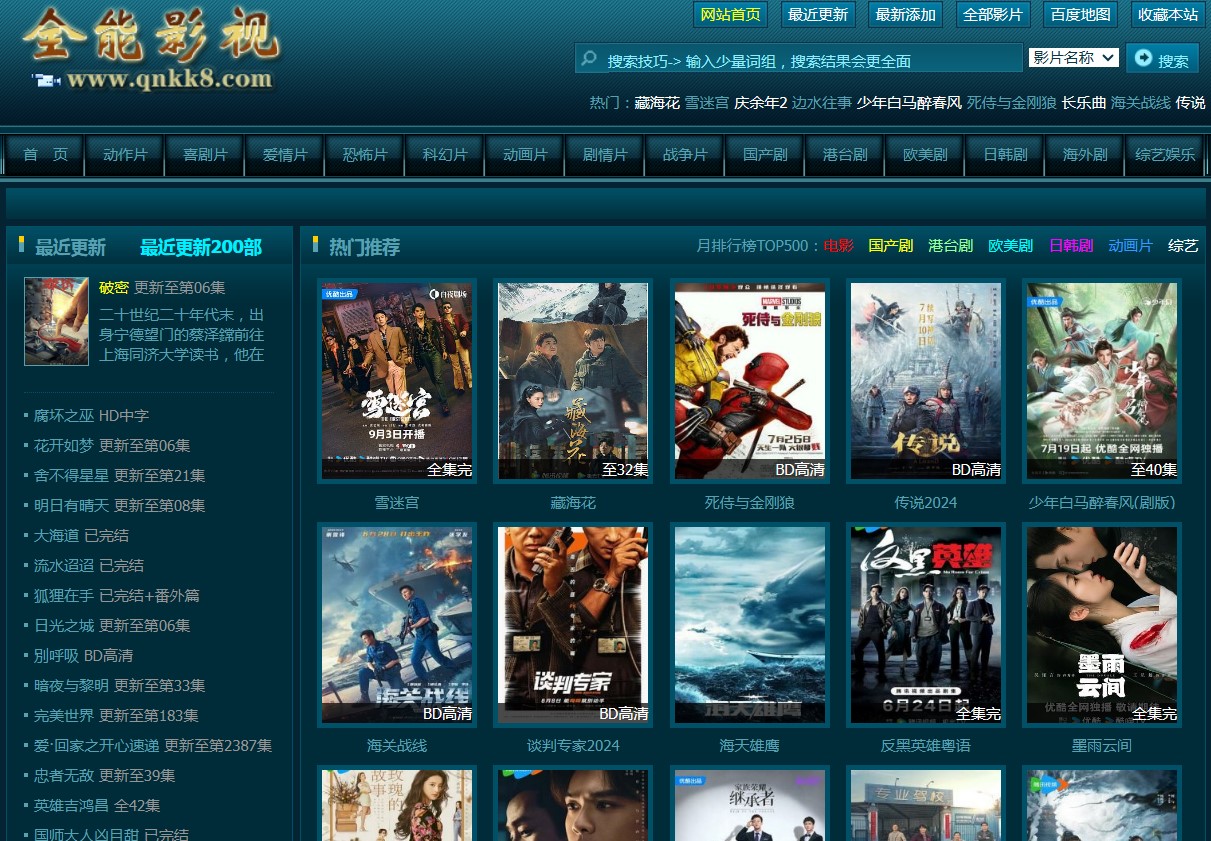Open the 死侍与金刚狼 poster thumbnail
1211x841 pixels.
[750, 381]
